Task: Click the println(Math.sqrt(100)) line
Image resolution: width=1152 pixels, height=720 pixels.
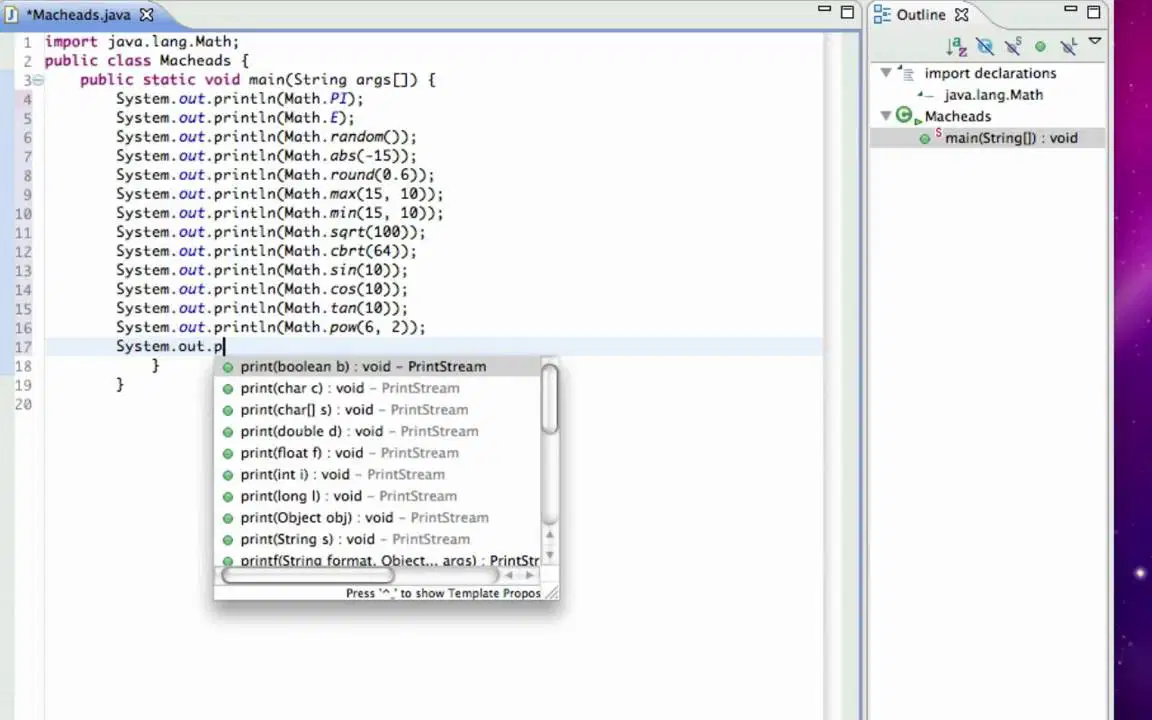Action: pyautogui.click(x=270, y=233)
